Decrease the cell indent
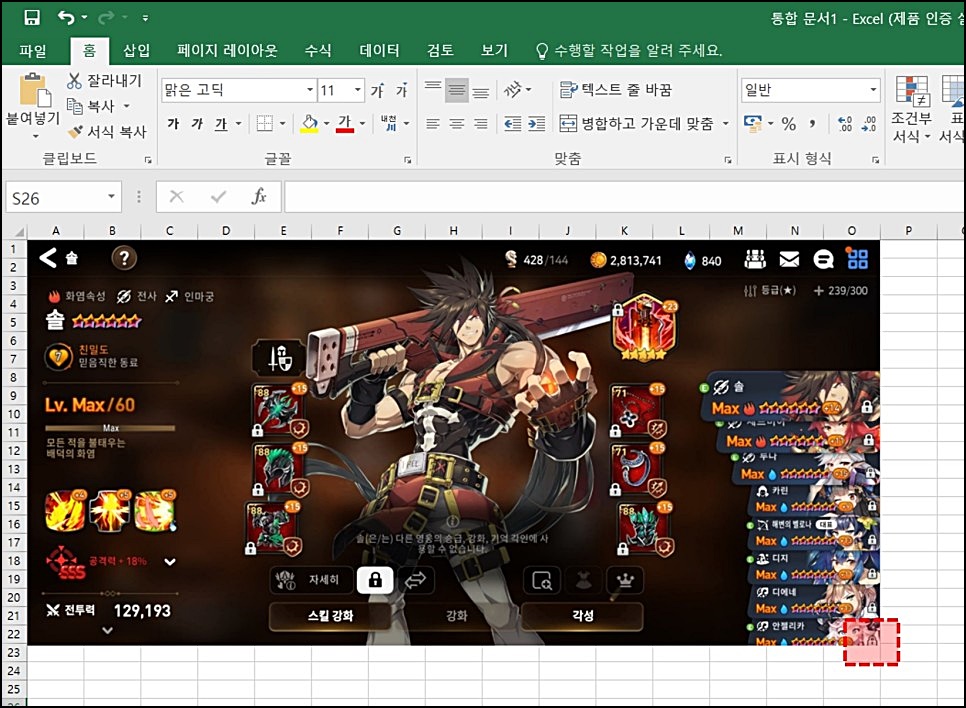 point(513,124)
